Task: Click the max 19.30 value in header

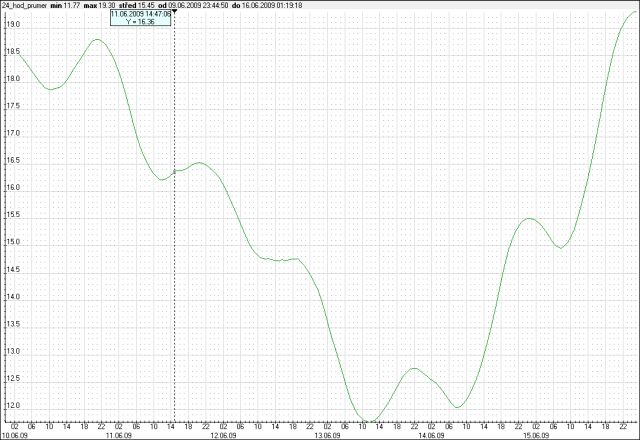Action: pyautogui.click(x=102, y=5)
